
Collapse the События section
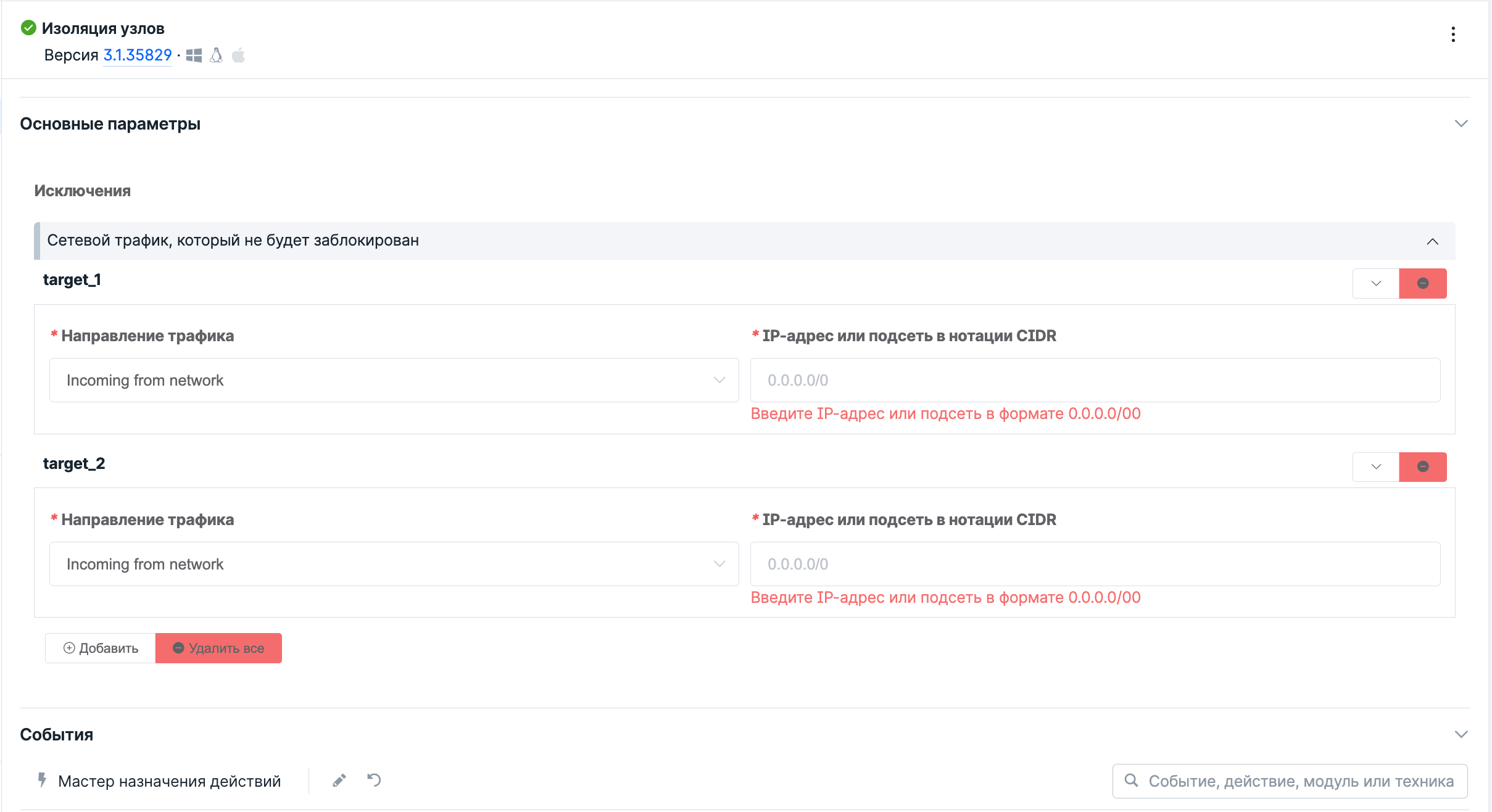point(1461,734)
